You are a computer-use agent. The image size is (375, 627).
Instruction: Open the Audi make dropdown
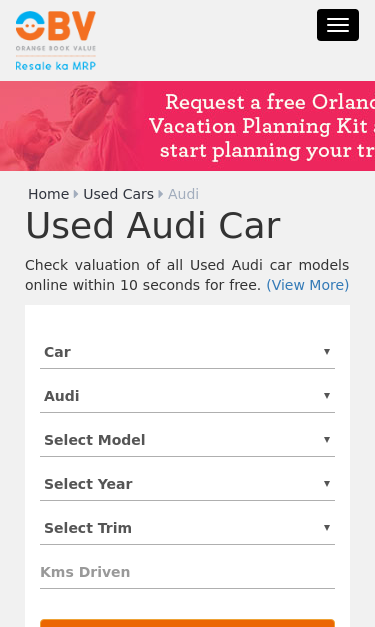click(188, 396)
